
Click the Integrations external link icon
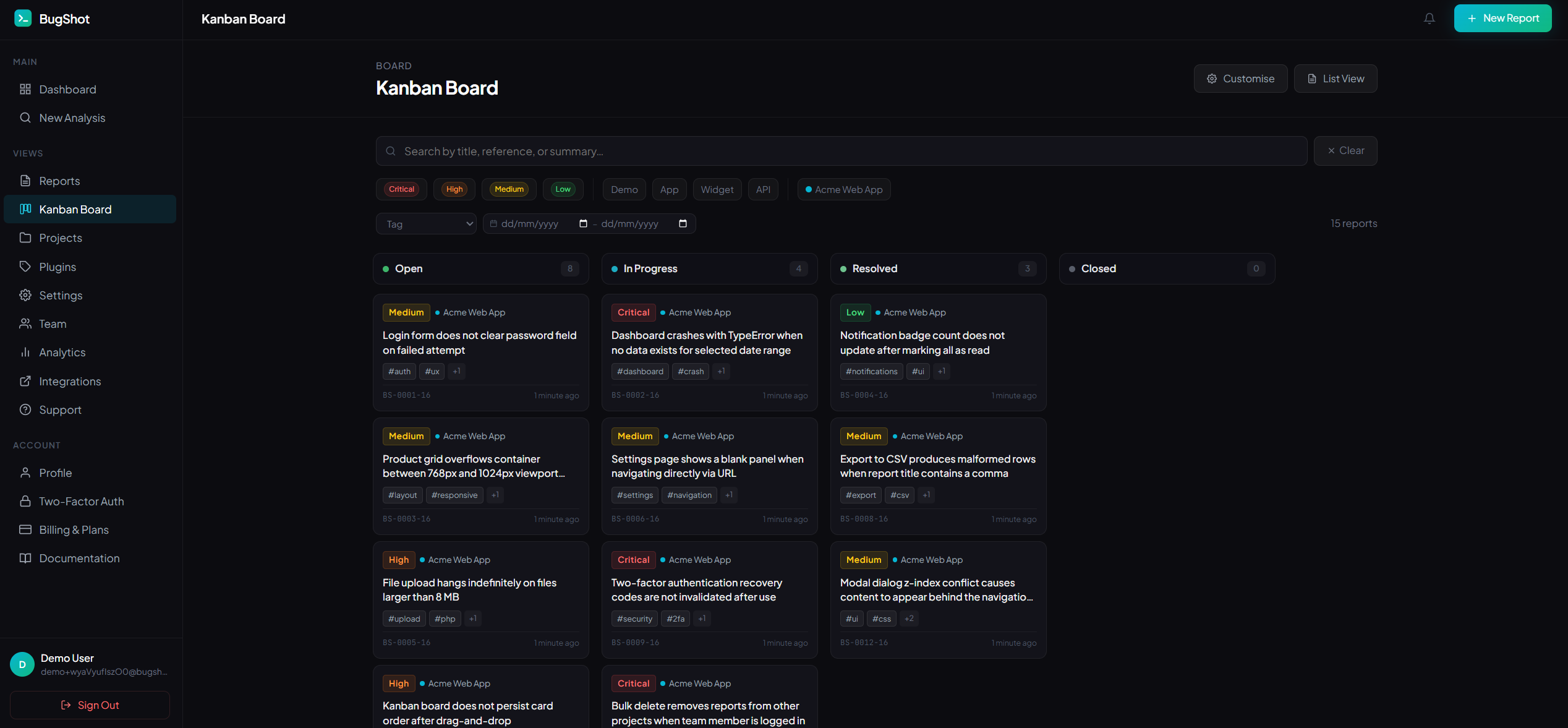[25, 381]
